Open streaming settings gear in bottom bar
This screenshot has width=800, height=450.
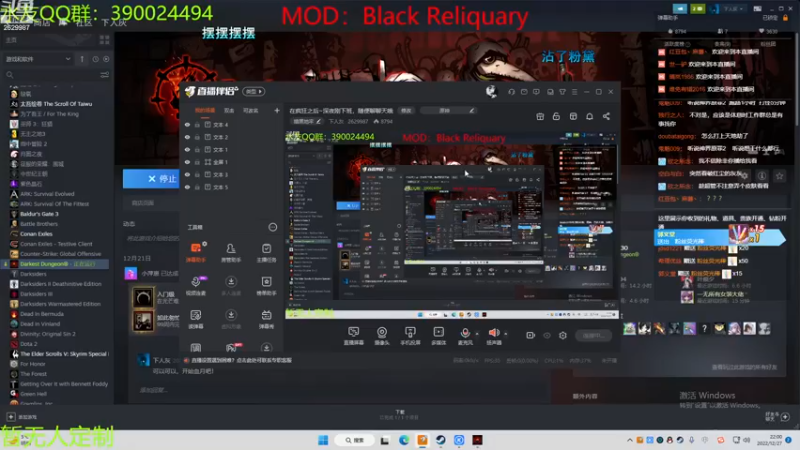pyautogui.click(x=563, y=335)
